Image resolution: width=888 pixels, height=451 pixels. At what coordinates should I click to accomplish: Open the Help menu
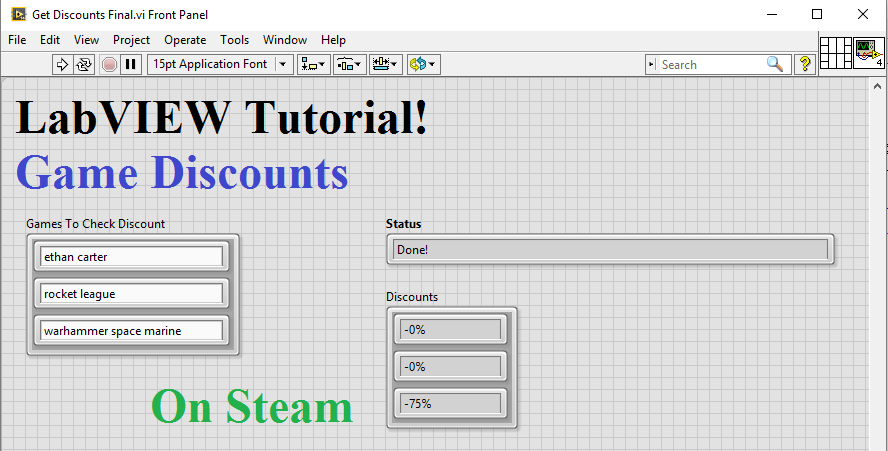[x=333, y=40]
